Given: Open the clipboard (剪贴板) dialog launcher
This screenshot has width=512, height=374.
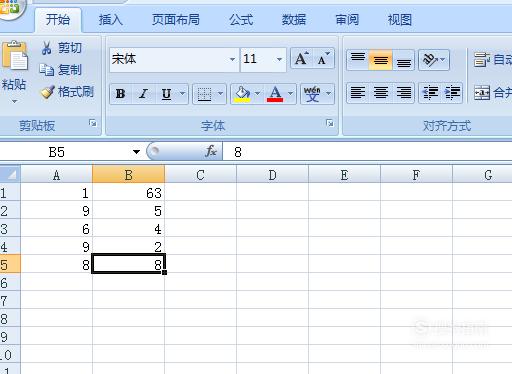Looking at the screenshot, I should (93, 123).
